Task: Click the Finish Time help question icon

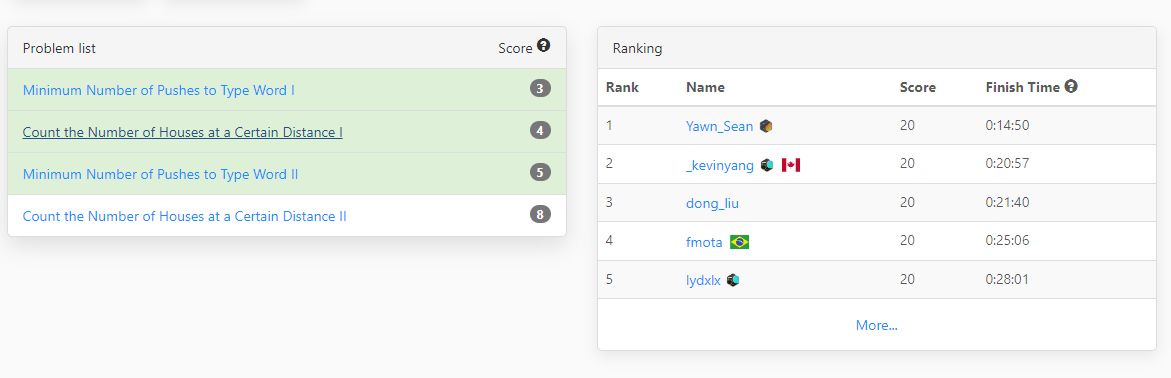Action: tap(1071, 87)
